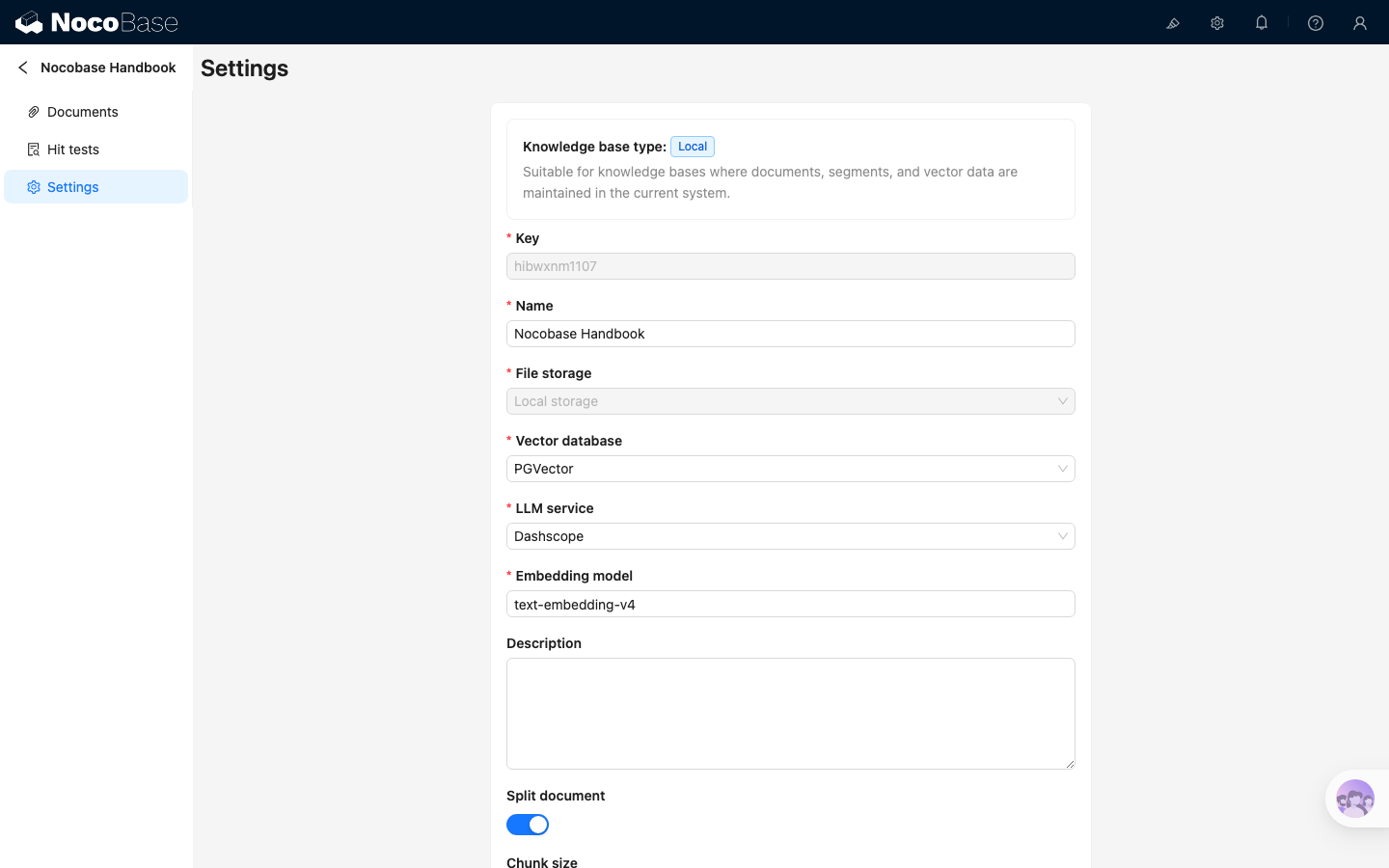The image size is (1389, 868).
Task: Click the LLM service label
Action: click(555, 508)
